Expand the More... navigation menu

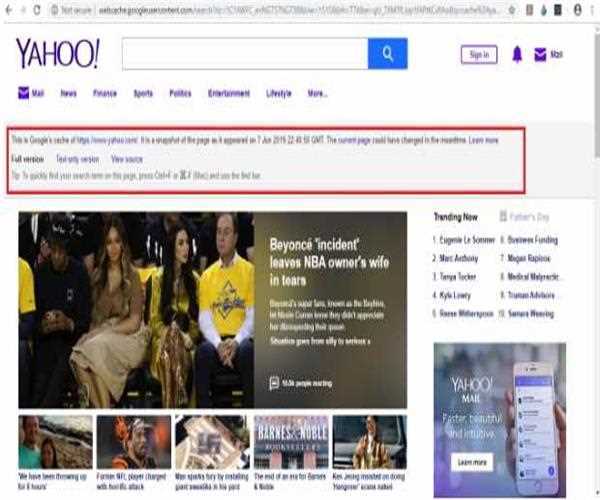pyautogui.click(x=317, y=93)
